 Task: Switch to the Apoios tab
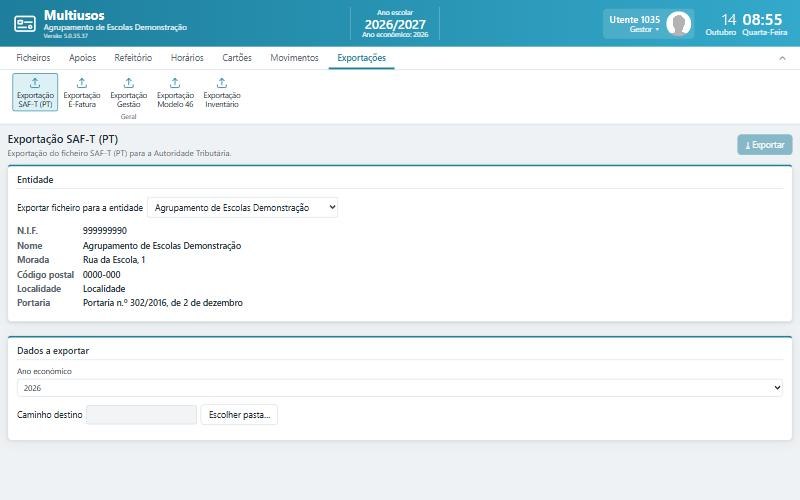[83, 58]
